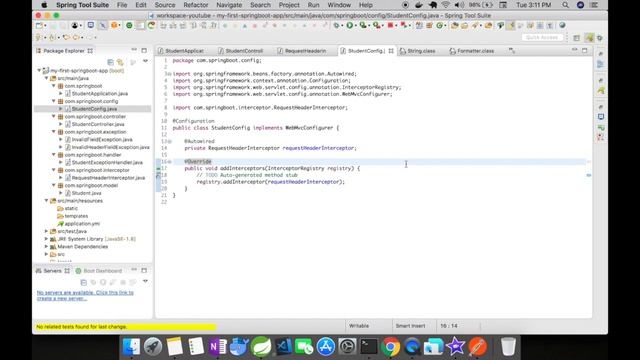Select StudentController.java in Package Explorer
This screenshot has width=640, height=360.
coord(98,124)
